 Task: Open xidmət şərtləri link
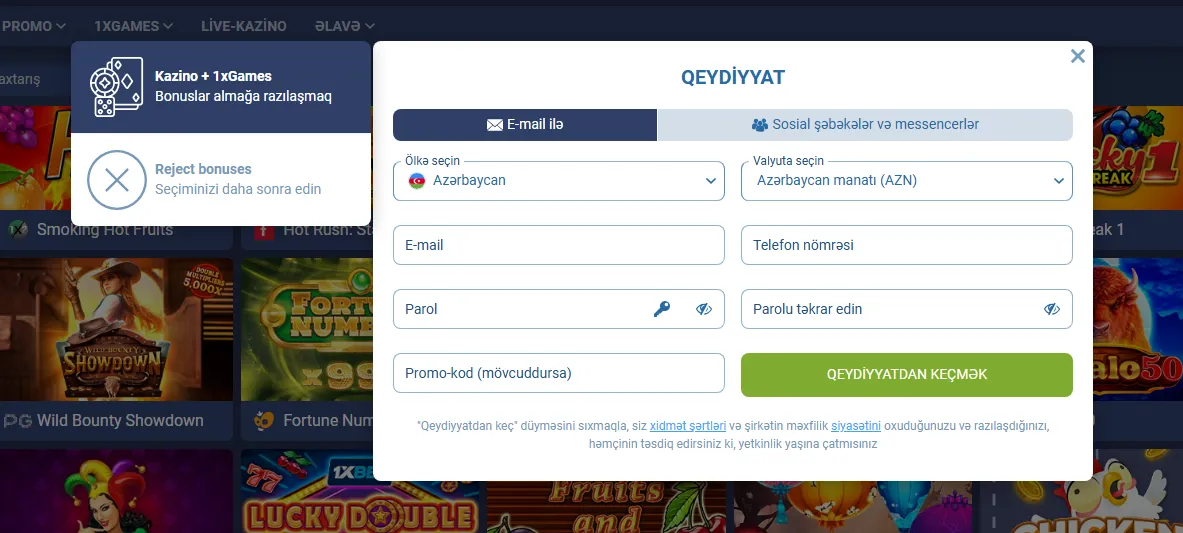687,426
